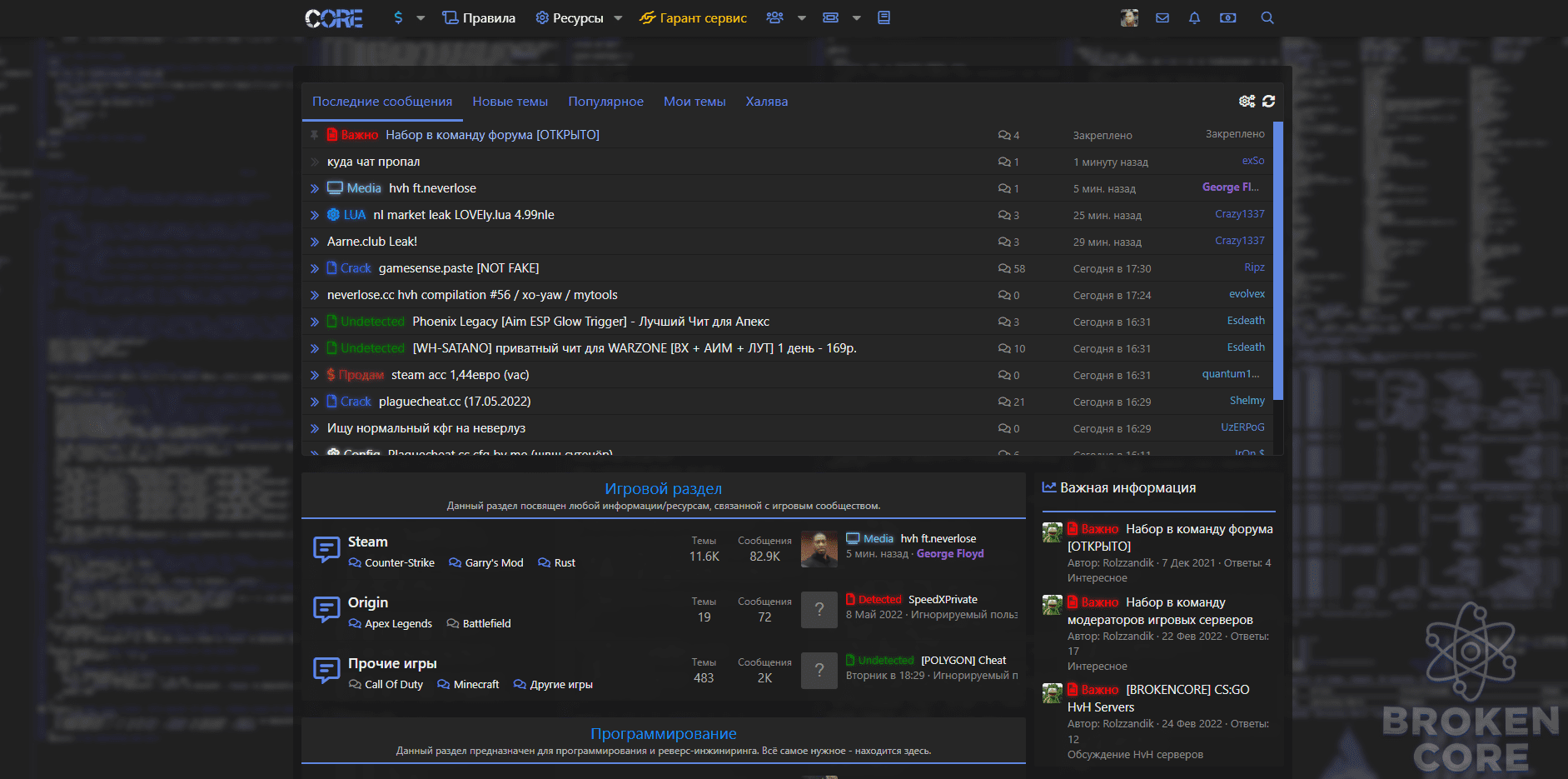Click the money balance icon
Screen dimensions: 1568x779
click(x=1227, y=17)
